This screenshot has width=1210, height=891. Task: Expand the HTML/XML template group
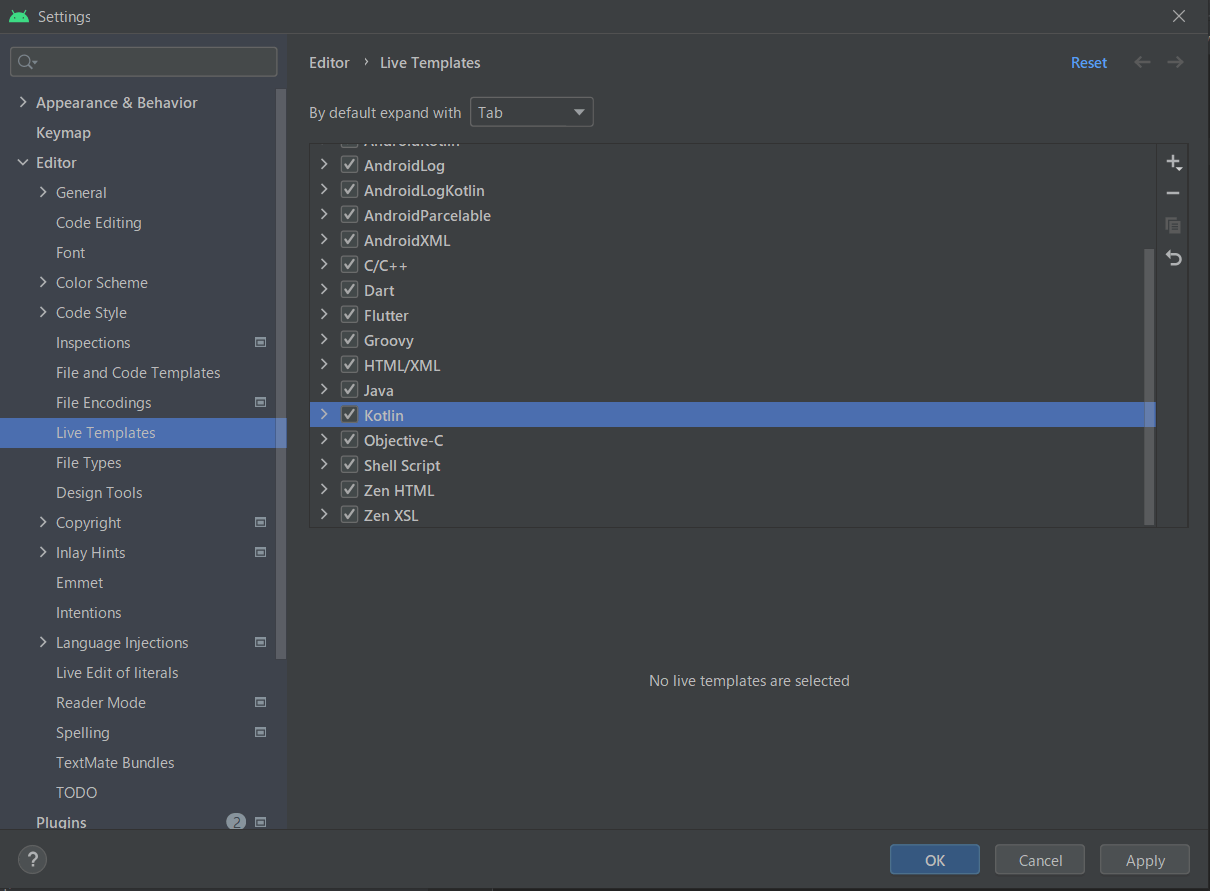323,364
